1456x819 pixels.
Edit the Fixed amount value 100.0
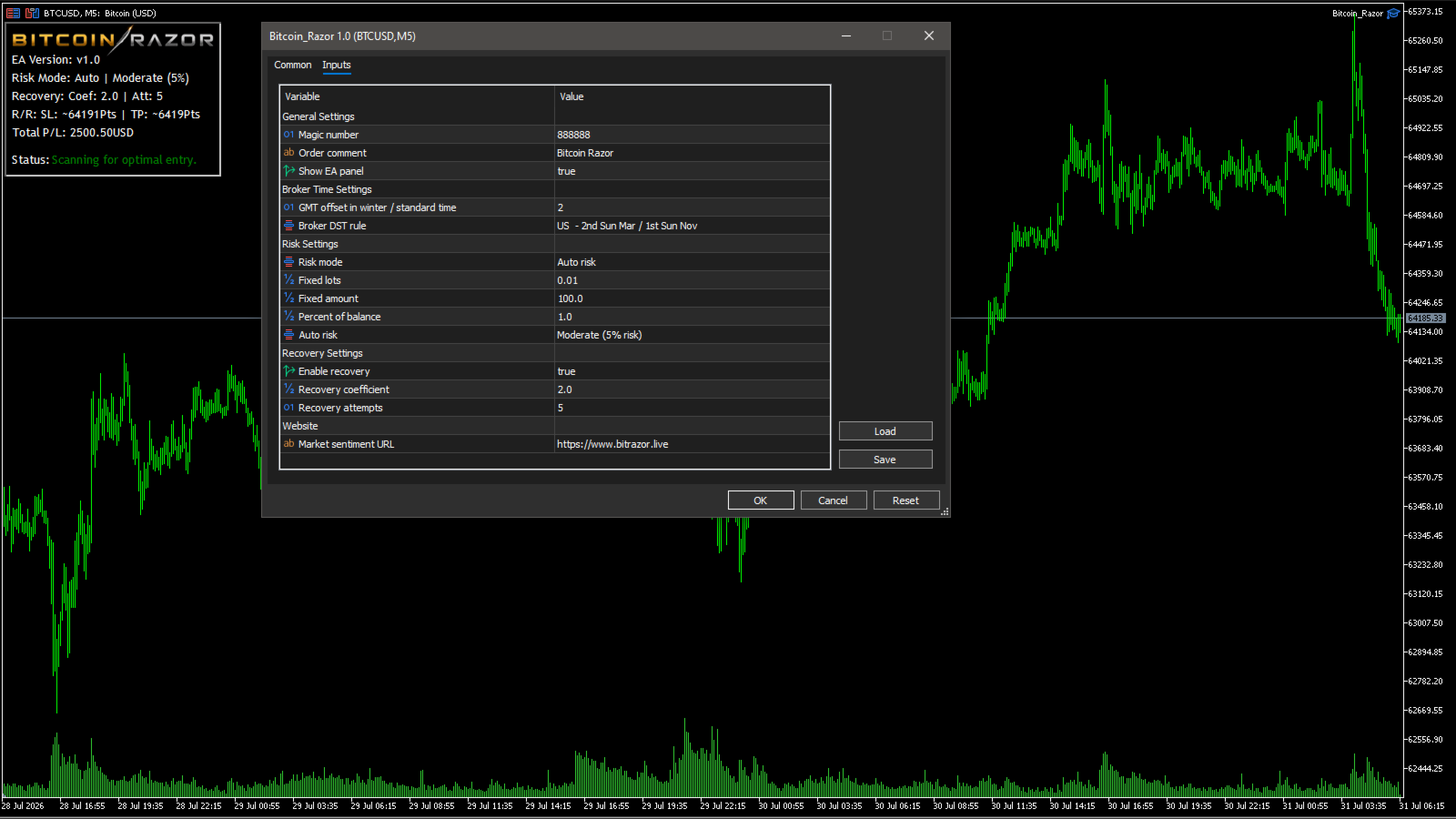pyautogui.click(x=692, y=298)
